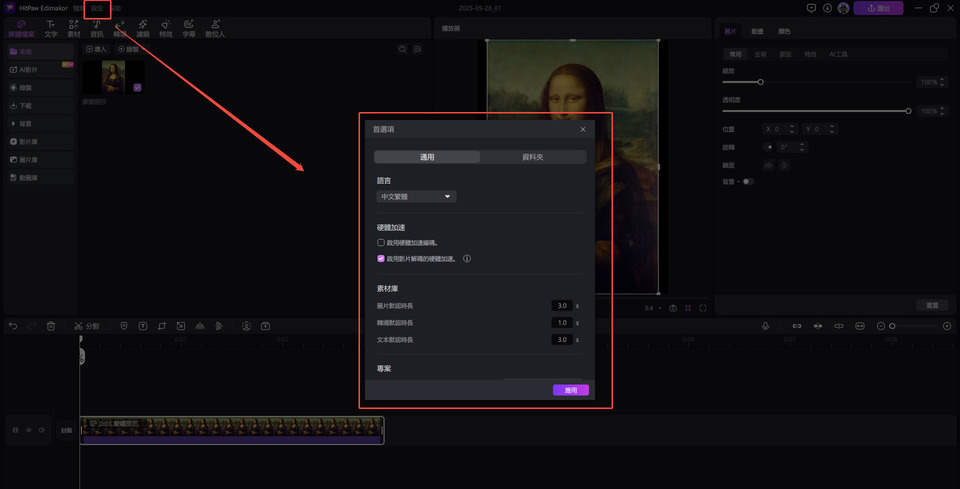Click the 匯出 export button
Image resolution: width=960 pixels, height=489 pixels.
click(x=879, y=8)
